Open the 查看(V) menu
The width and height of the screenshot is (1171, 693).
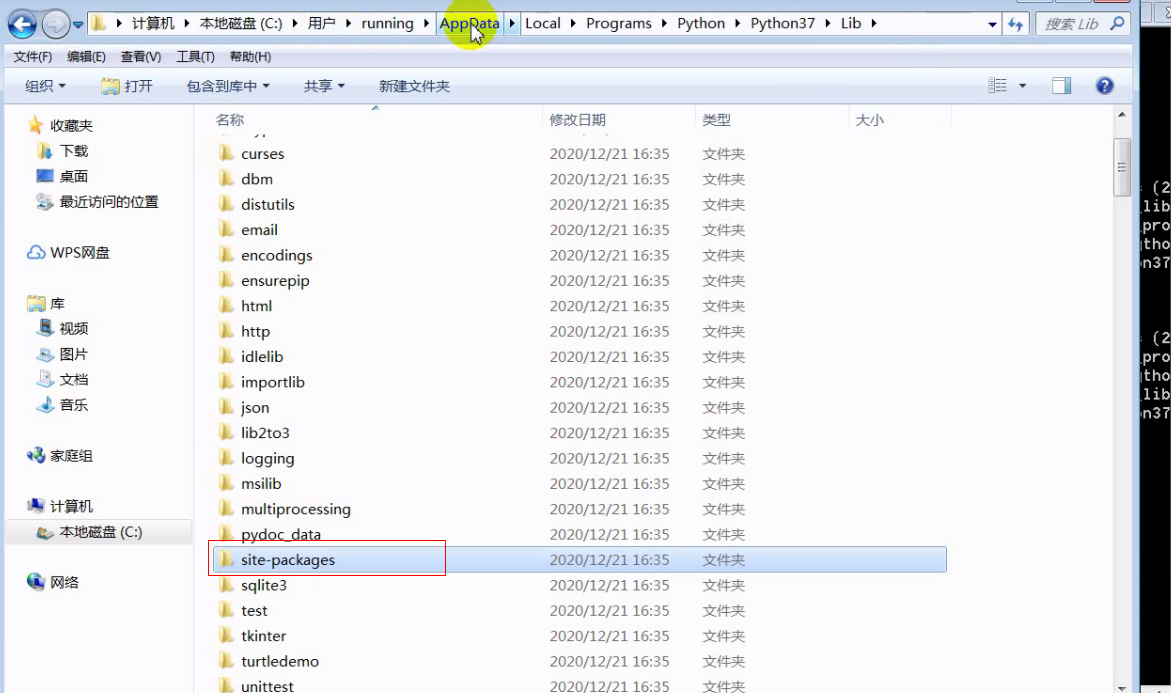[140, 57]
